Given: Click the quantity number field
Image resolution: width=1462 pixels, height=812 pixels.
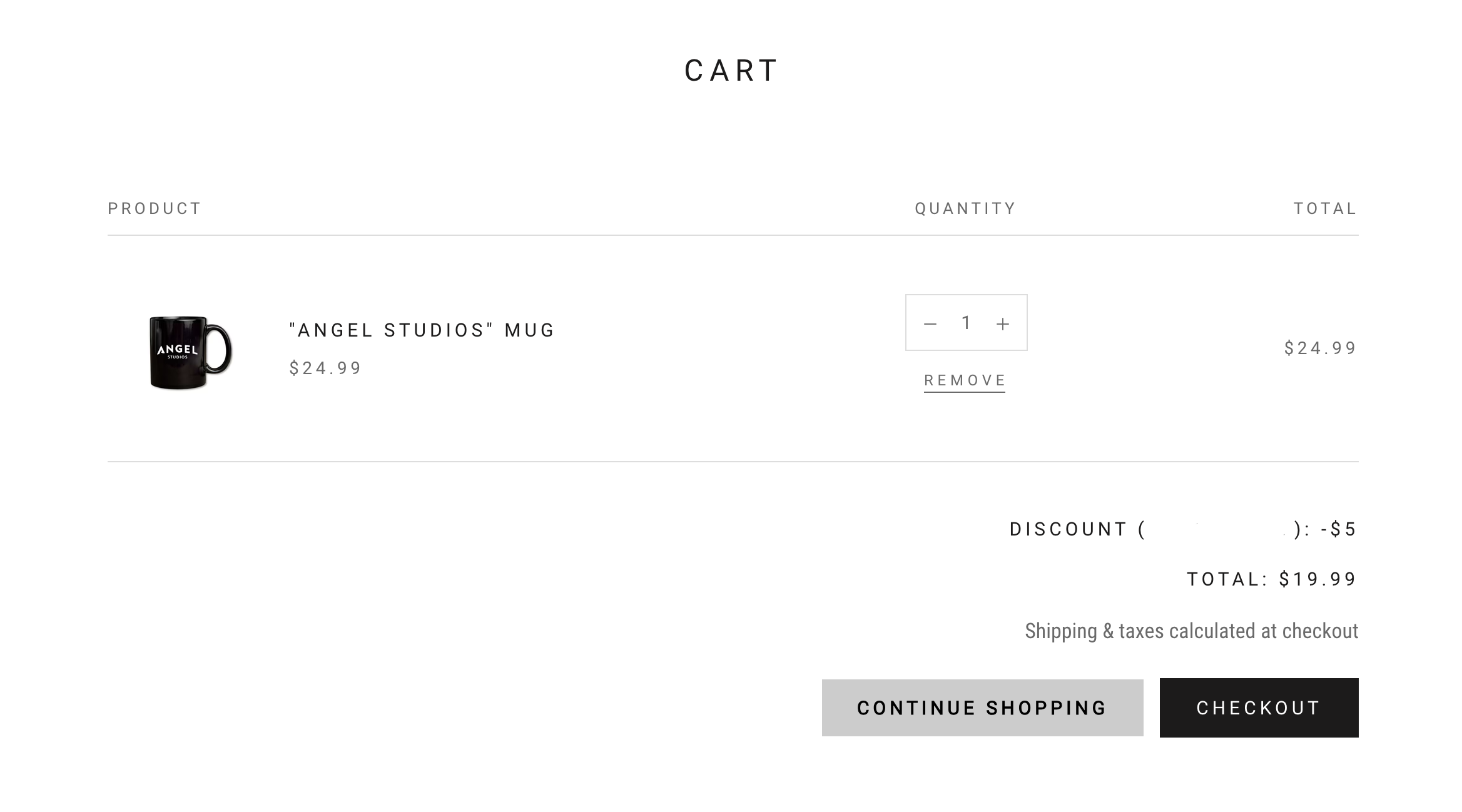Looking at the screenshot, I should (x=966, y=323).
